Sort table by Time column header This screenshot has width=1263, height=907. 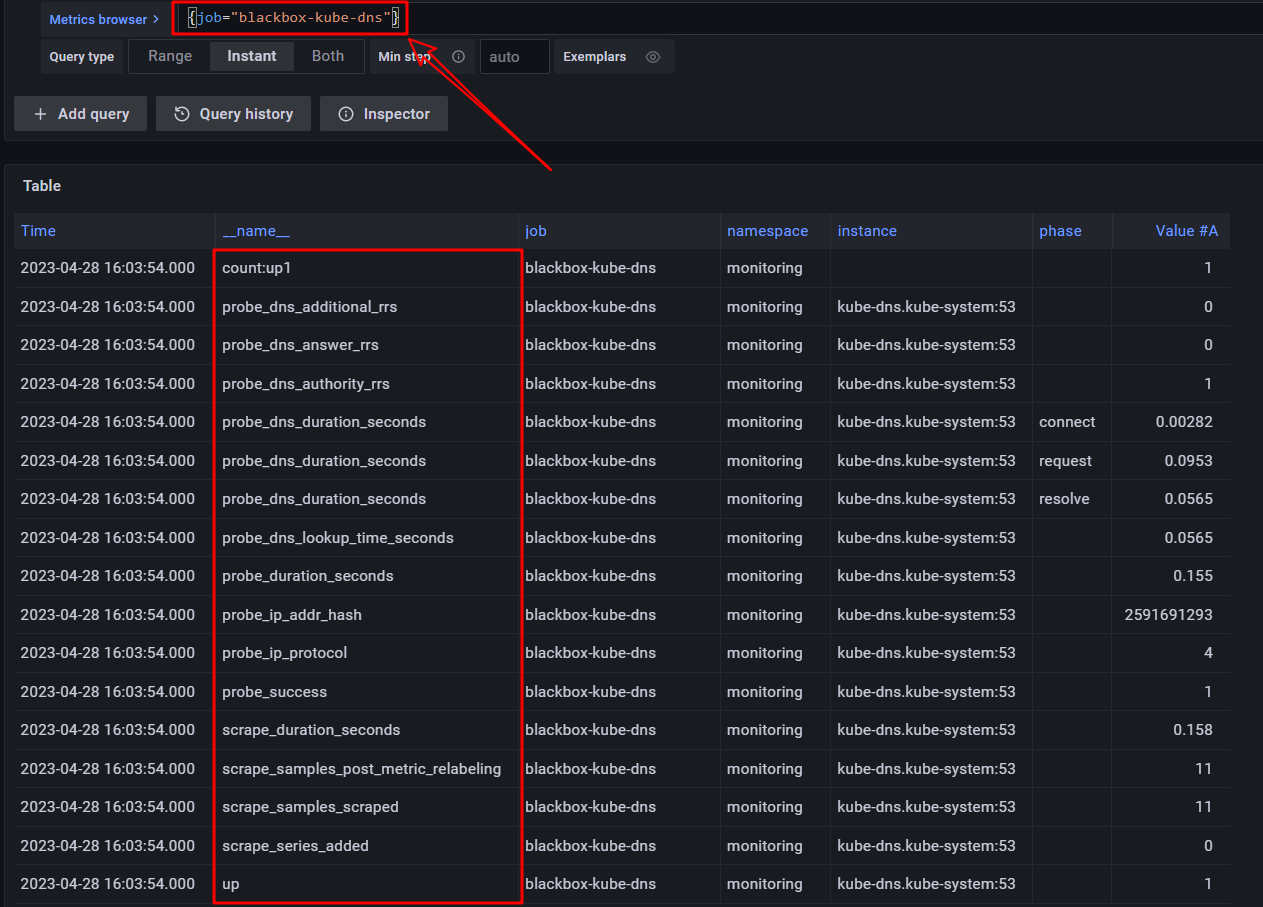pyautogui.click(x=38, y=231)
